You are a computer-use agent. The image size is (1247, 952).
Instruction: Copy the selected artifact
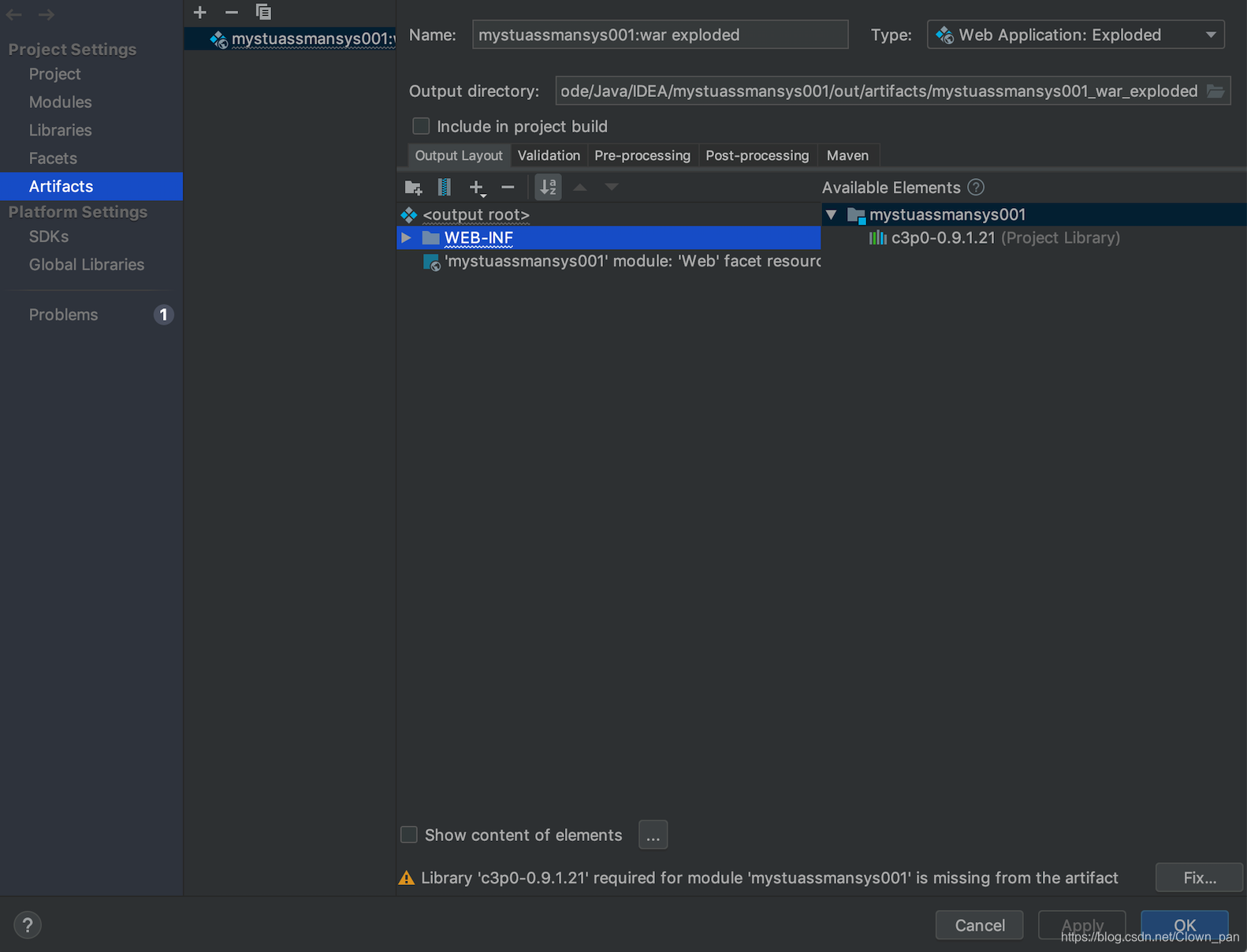263,12
